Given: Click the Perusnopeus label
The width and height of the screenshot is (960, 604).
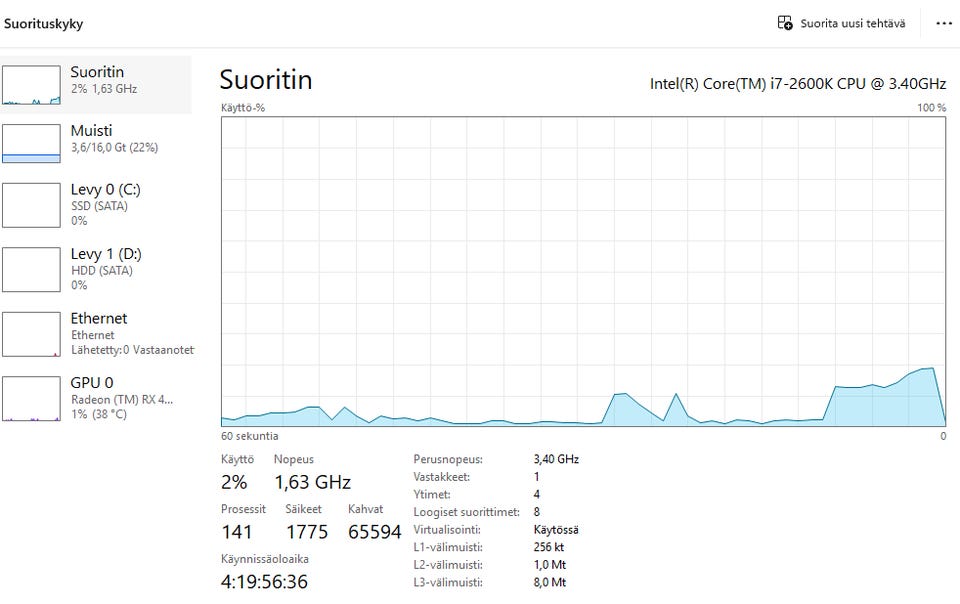Looking at the screenshot, I should point(448,459).
